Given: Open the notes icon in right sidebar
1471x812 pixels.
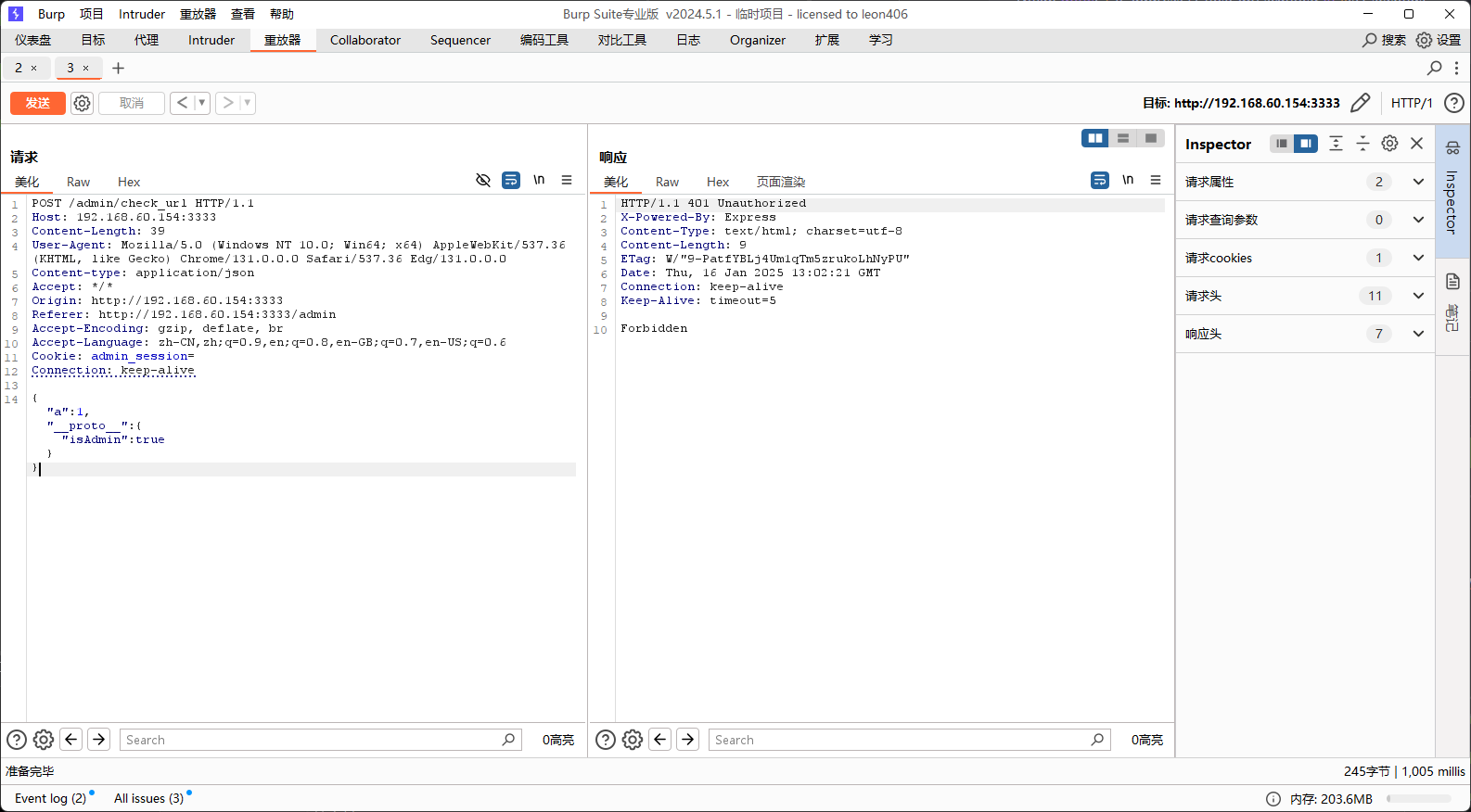Looking at the screenshot, I should (1452, 282).
